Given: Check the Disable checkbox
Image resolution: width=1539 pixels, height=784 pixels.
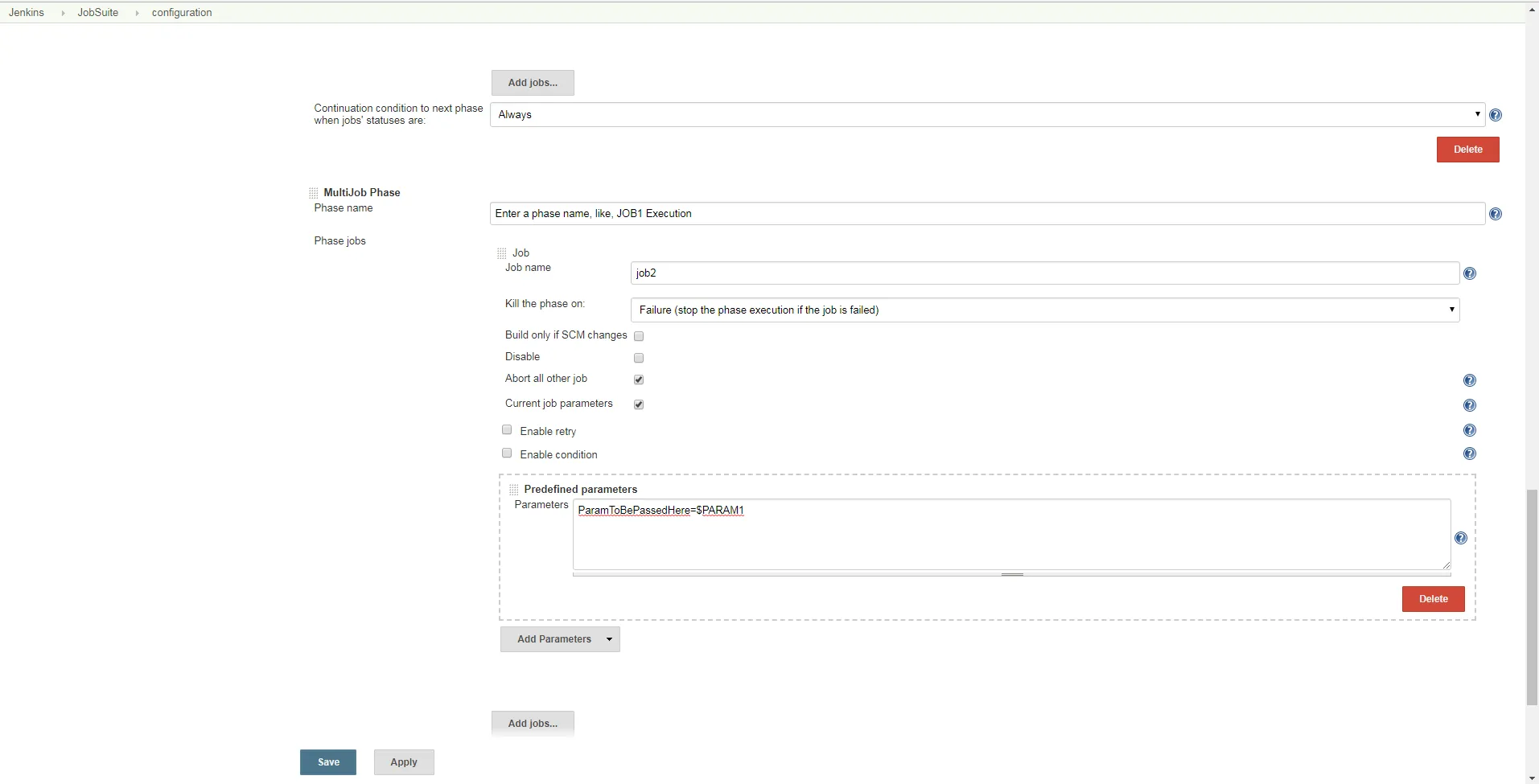Looking at the screenshot, I should [639, 358].
